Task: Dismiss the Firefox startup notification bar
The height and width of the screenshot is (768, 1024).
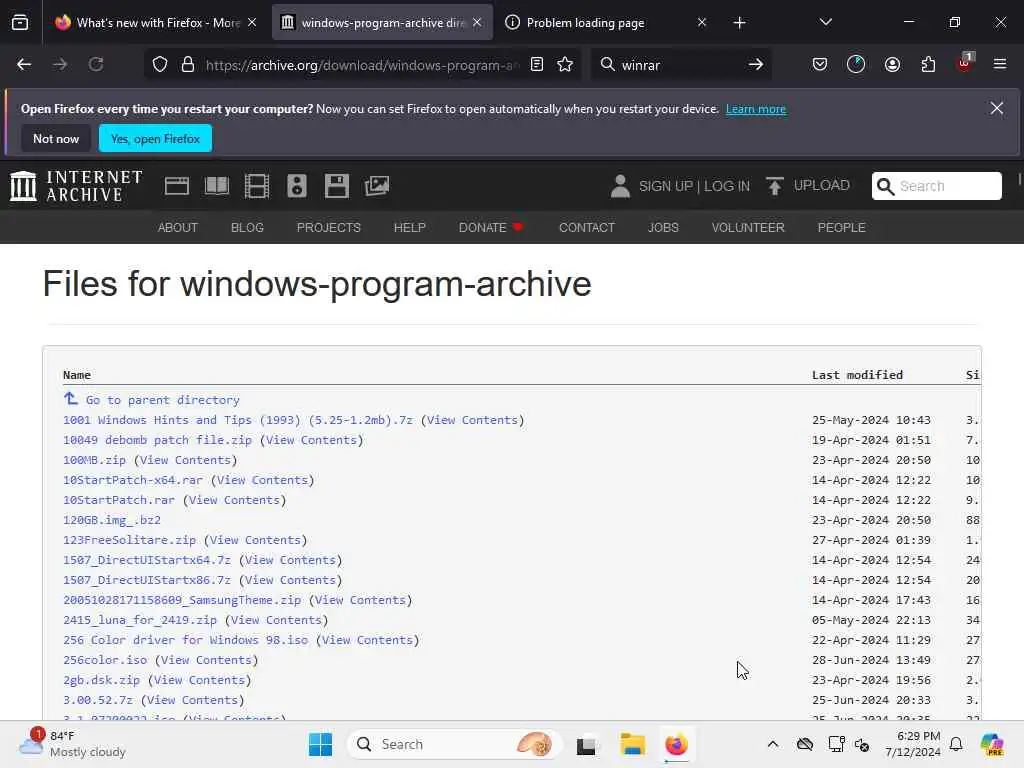Action: click(x=997, y=108)
